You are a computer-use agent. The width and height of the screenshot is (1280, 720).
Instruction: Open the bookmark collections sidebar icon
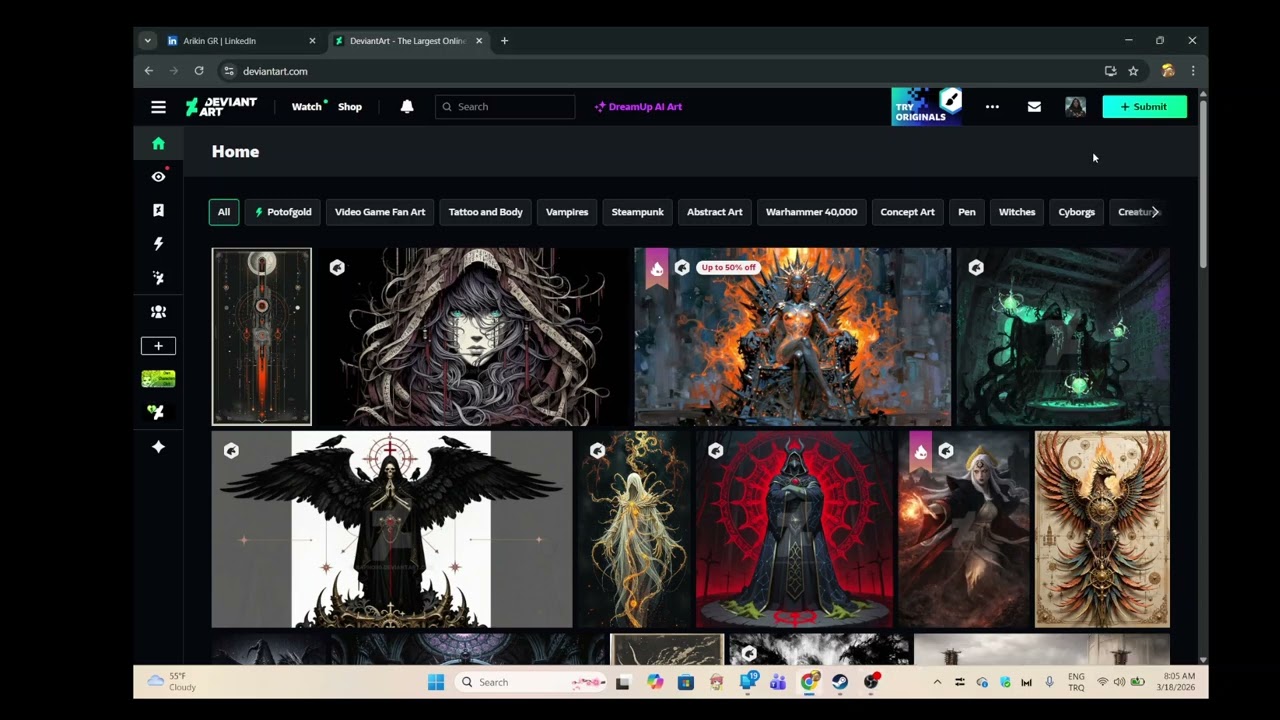[158, 211]
